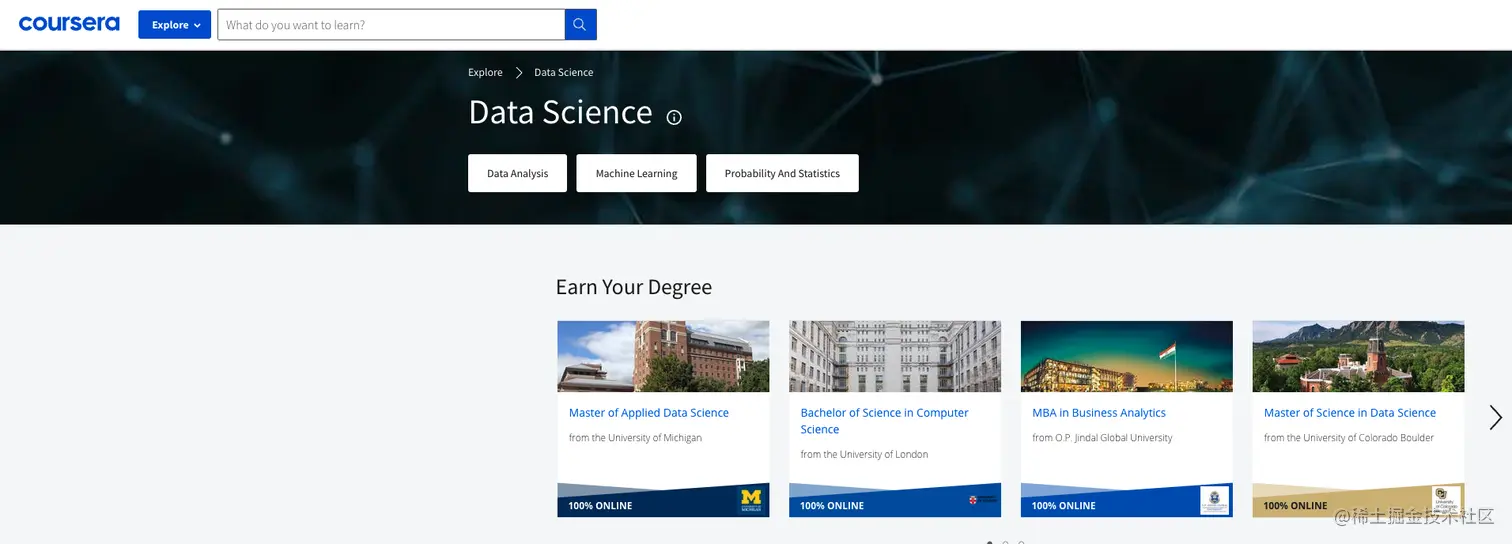Viewport: 1512px width, 544px height.
Task: Click '100% ONLINE' on MBA Business Analytics card
Action: point(1064,506)
